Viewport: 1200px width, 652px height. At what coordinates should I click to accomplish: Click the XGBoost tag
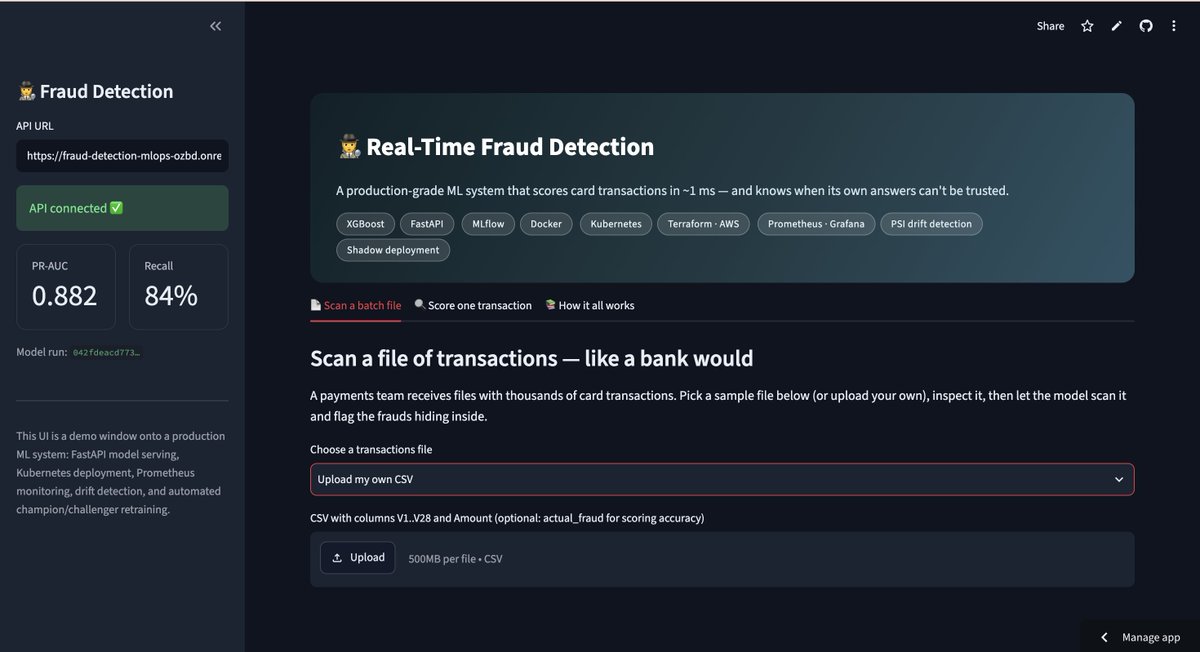[x=365, y=224]
